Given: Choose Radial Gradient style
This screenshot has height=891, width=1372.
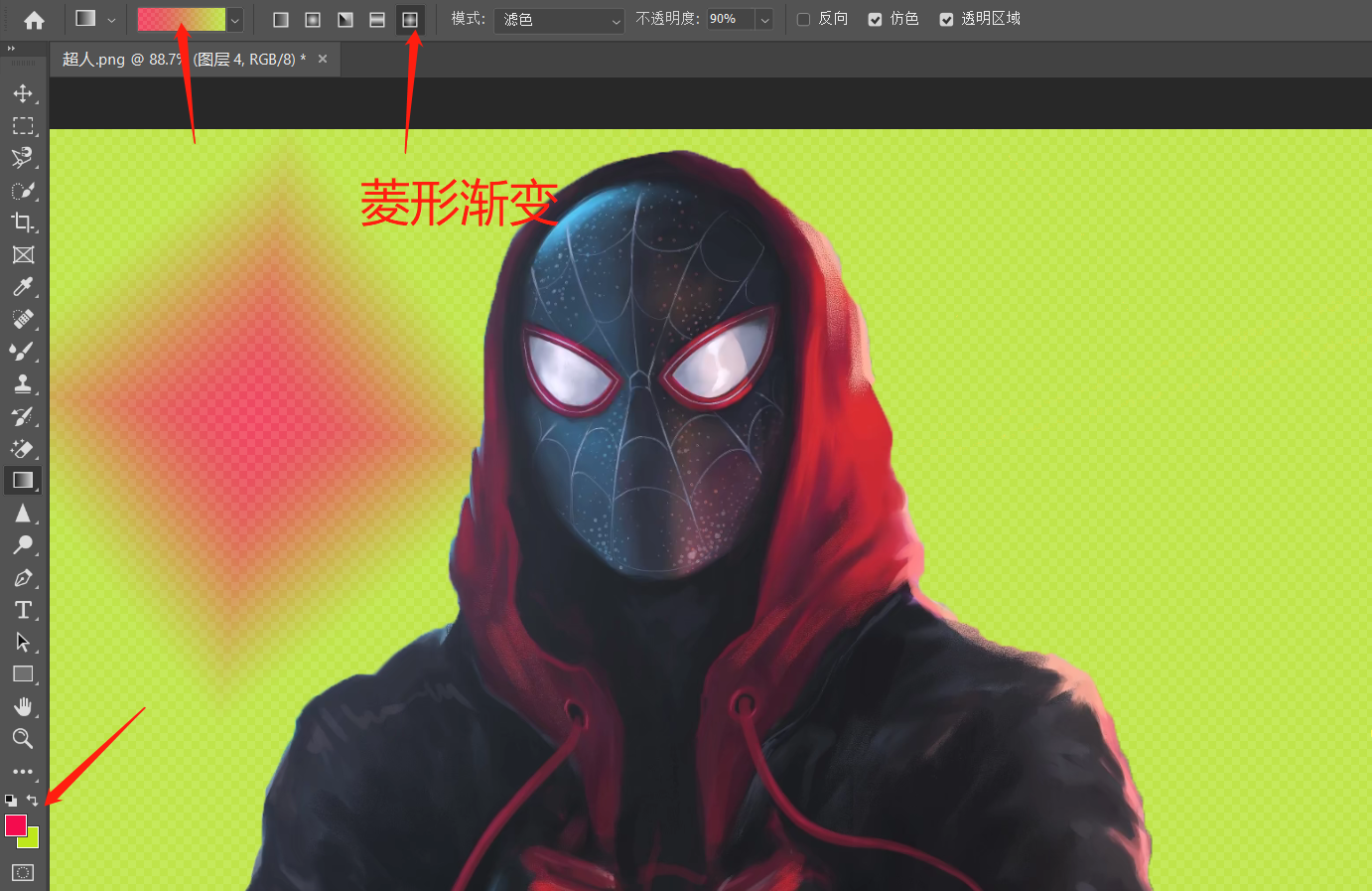Looking at the screenshot, I should click(313, 20).
